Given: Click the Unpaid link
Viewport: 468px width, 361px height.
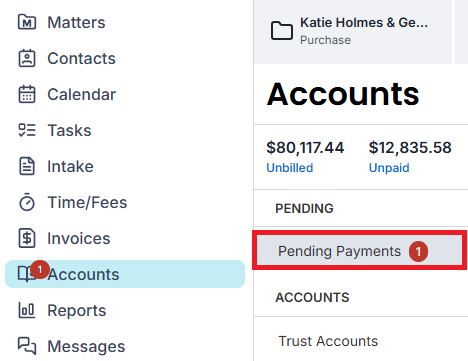Looking at the screenshot, I should pyautogui.click(x=389, y=168).
